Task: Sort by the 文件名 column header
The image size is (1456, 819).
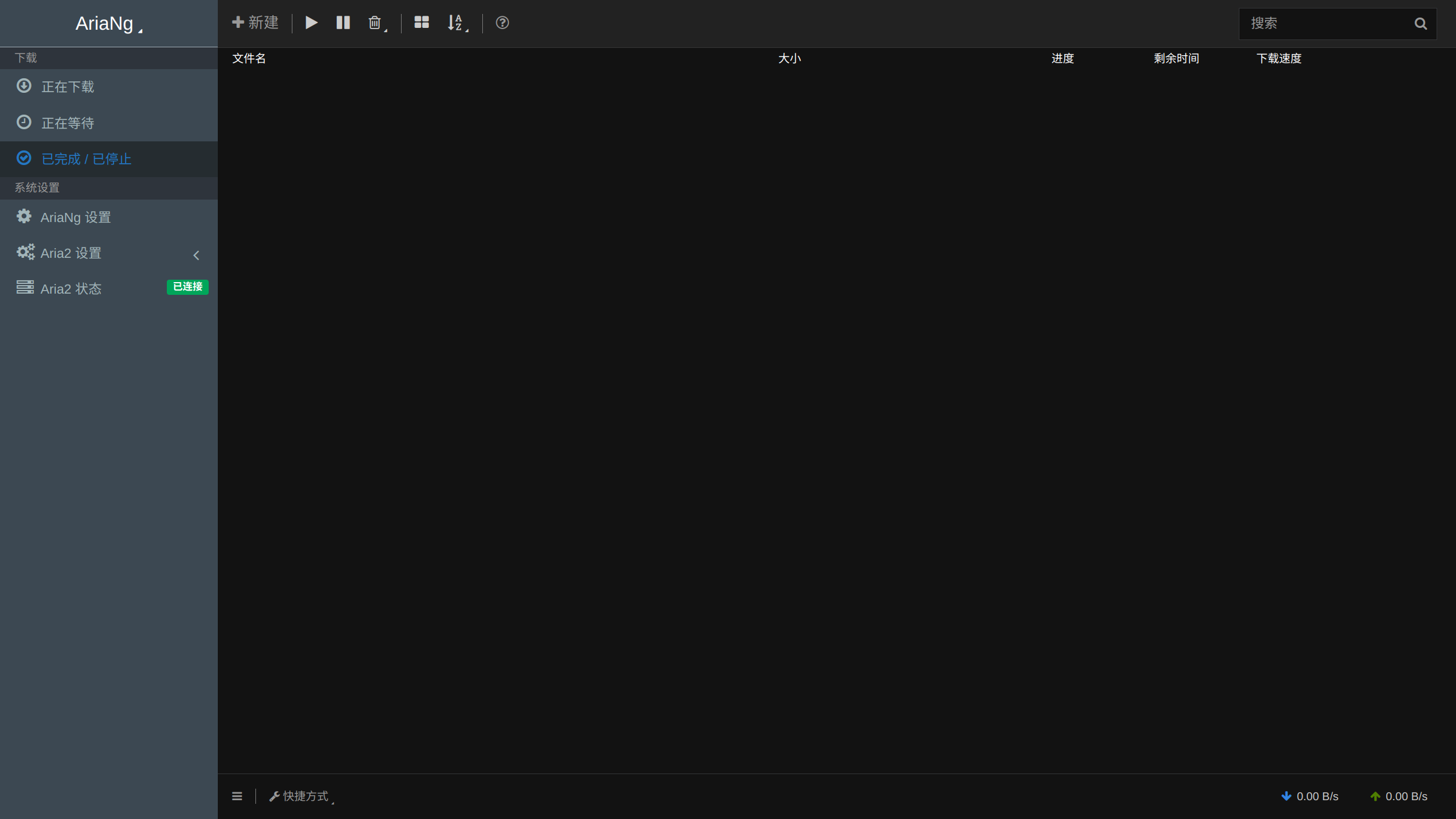Action: [x=249, y=58]
